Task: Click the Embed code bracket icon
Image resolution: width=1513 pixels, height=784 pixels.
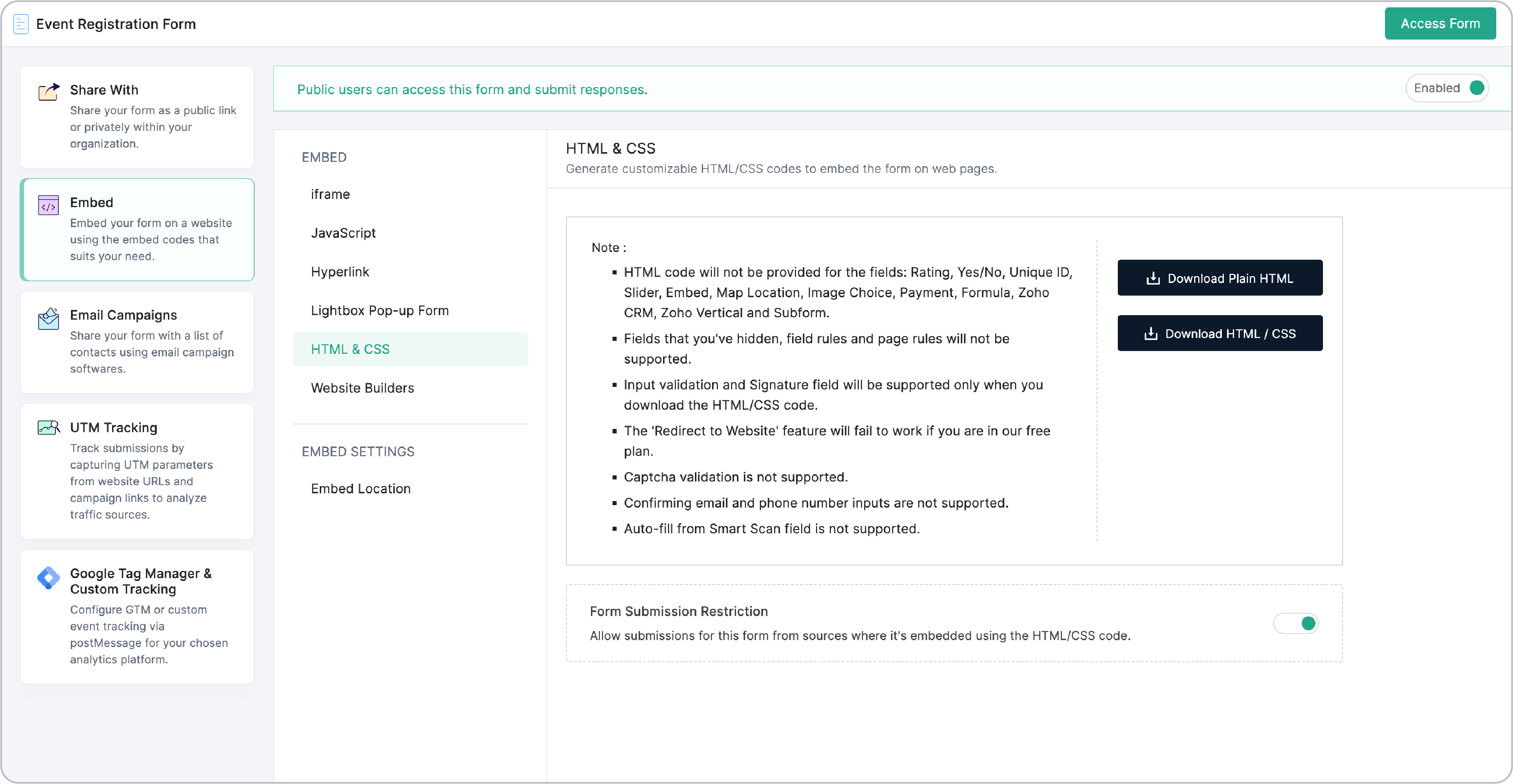Action: [48, 205]
